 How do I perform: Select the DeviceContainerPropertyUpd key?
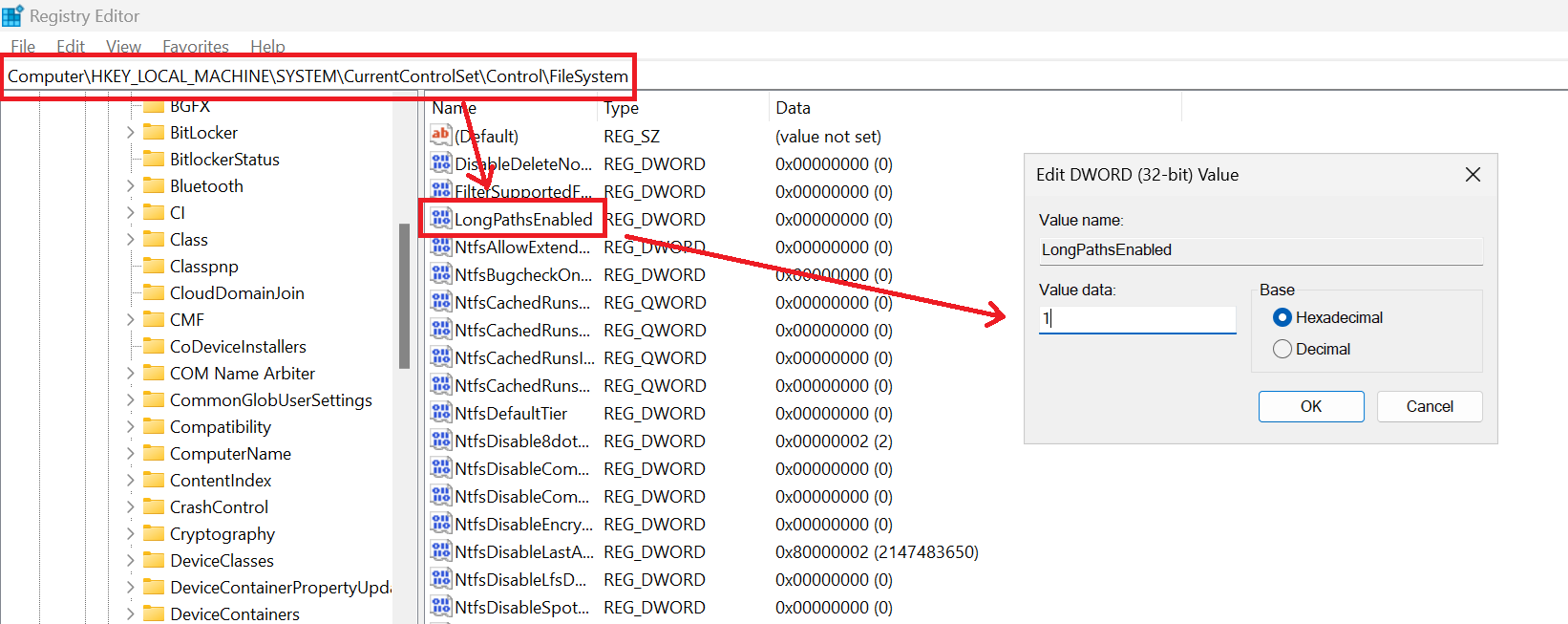pyautogui.click(x=280, y=587)
